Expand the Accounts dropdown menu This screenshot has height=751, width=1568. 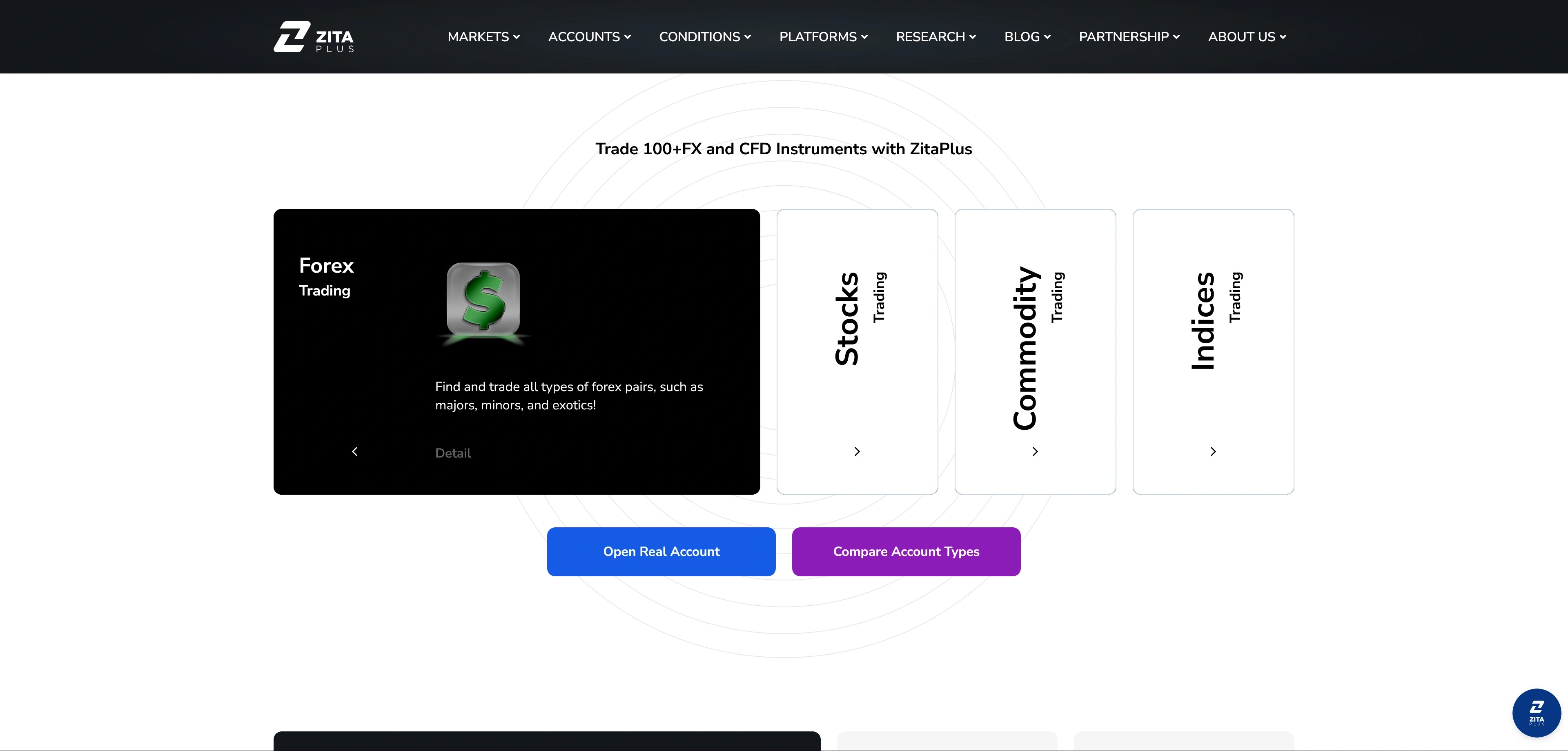(x=589, y=36)
